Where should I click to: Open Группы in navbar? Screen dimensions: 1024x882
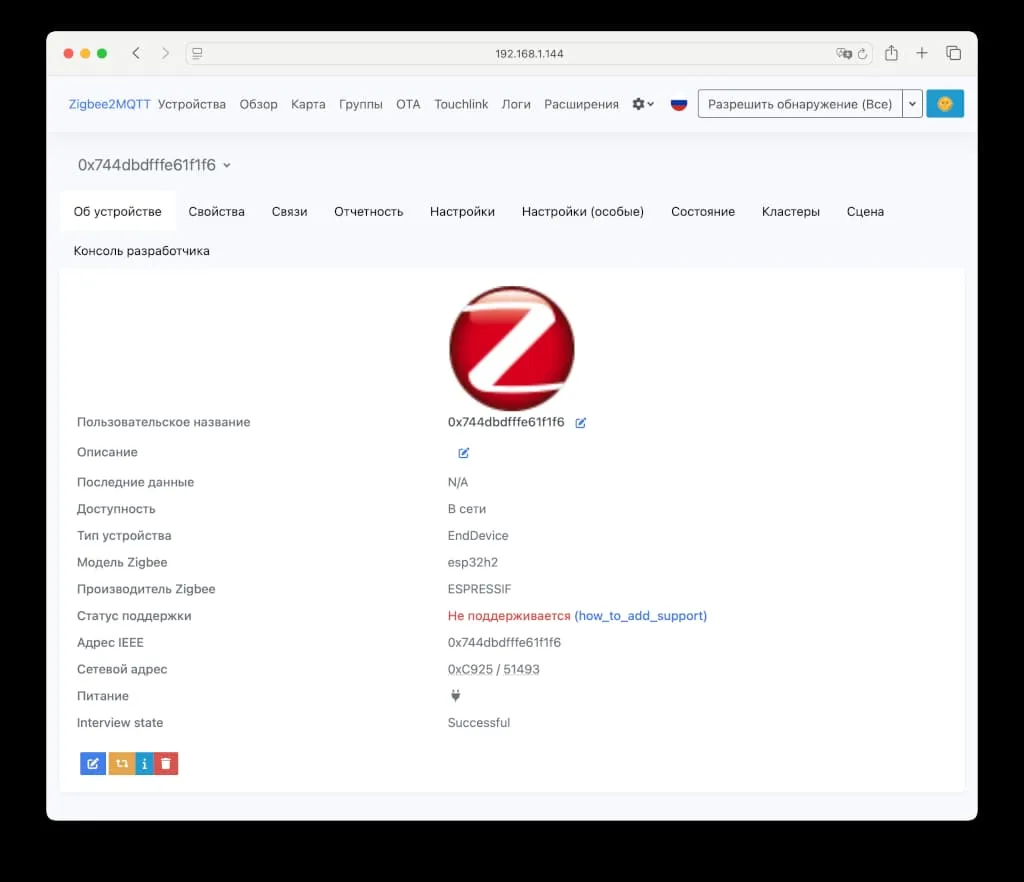(x=360, y=104)
